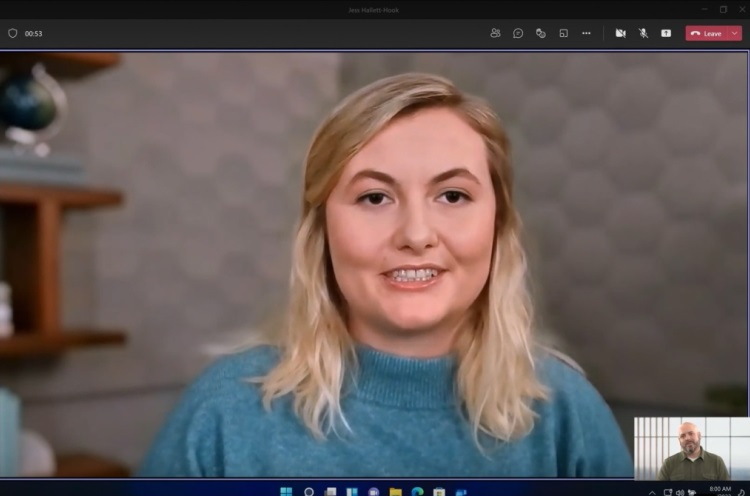Click the 00:53 call duration timer
Screen dimensions: 750x496
pyautogui.click(x=34, y=33)
